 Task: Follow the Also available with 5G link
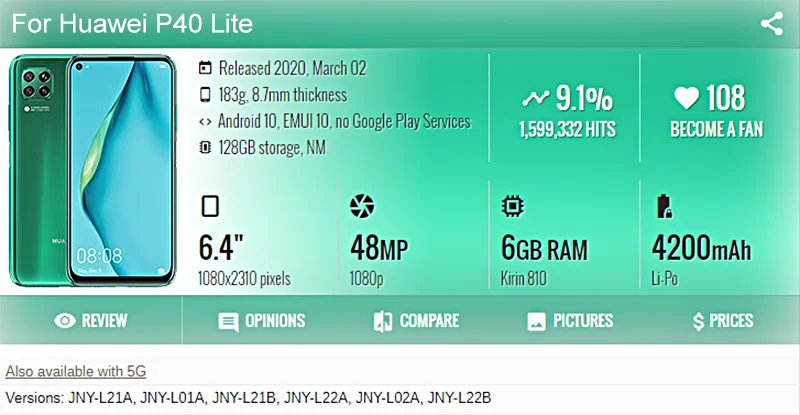point(76,372)
